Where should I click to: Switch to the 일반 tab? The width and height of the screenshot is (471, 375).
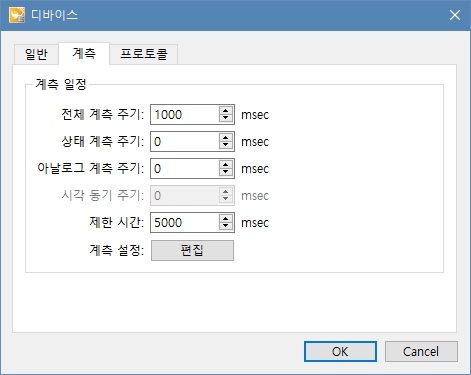click(x=36, y=54)
